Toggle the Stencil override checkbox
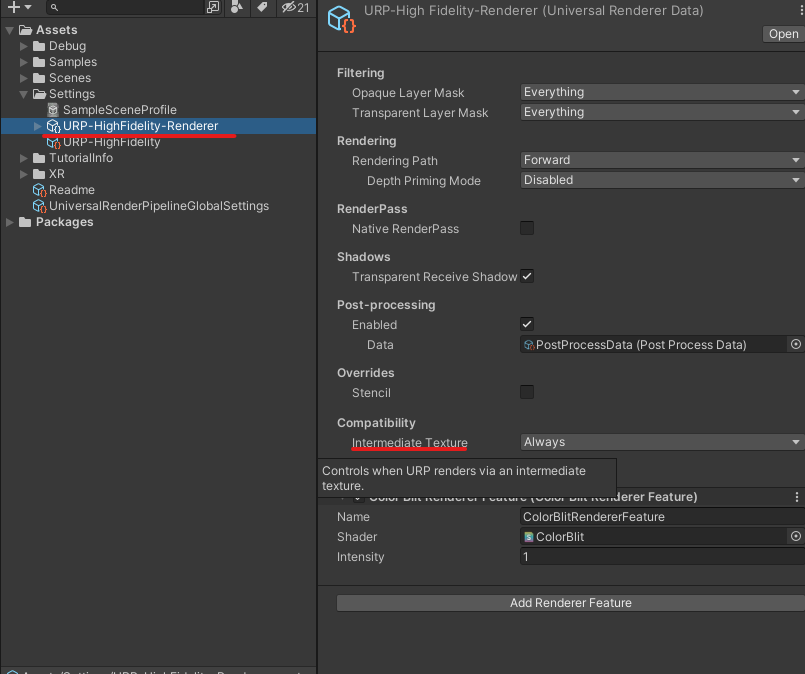The image size is (805, 674). 527,392
